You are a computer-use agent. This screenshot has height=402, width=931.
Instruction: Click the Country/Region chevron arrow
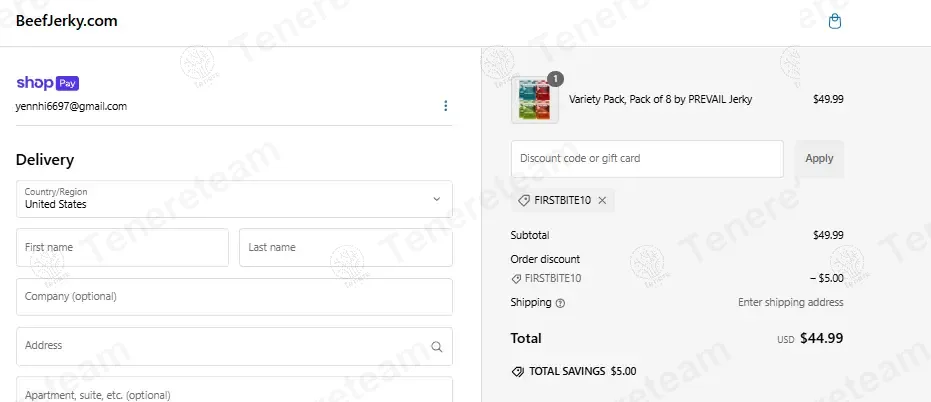click(436, 199)
